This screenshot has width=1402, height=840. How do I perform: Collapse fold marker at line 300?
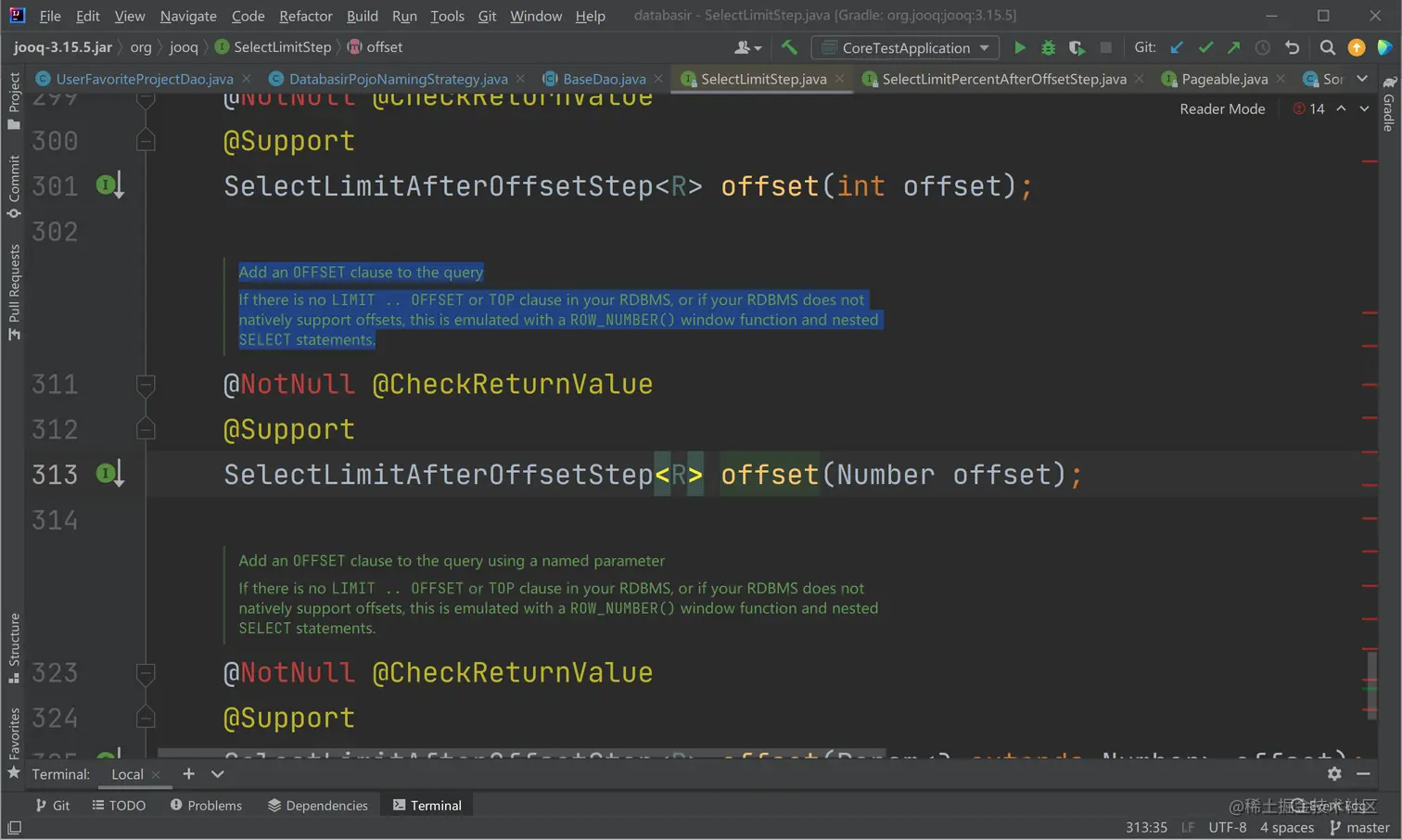[146, 141]
